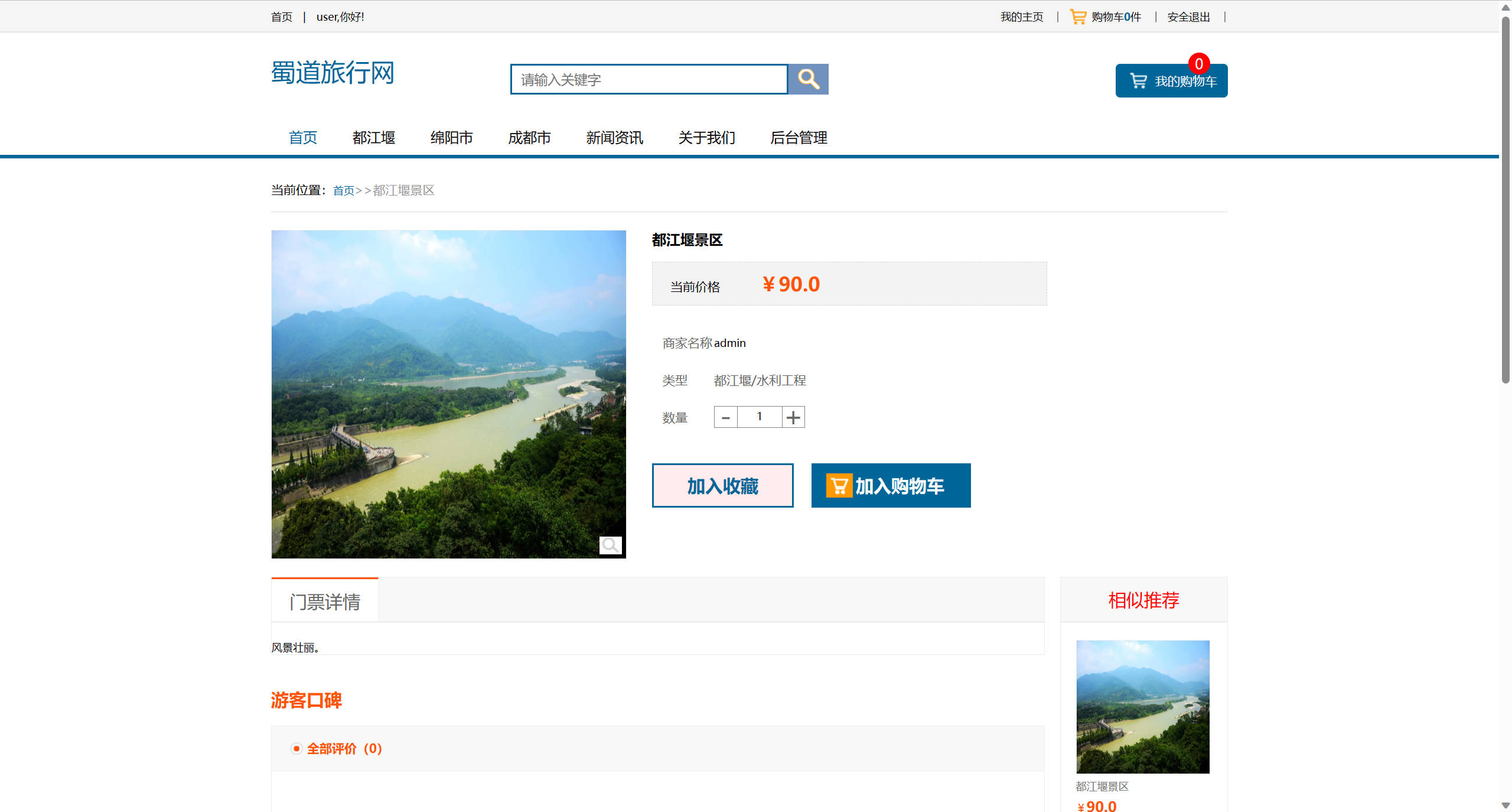Open the 后台管理 section
The height and width of the screenshot is (812, 1512).
click(x=800, y=138)
